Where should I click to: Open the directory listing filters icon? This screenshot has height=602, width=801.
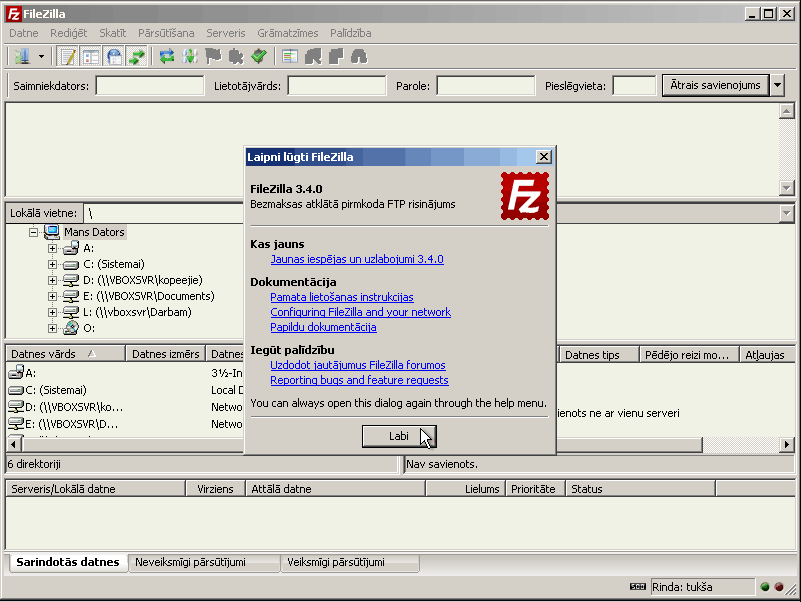(x=290, y=56)
